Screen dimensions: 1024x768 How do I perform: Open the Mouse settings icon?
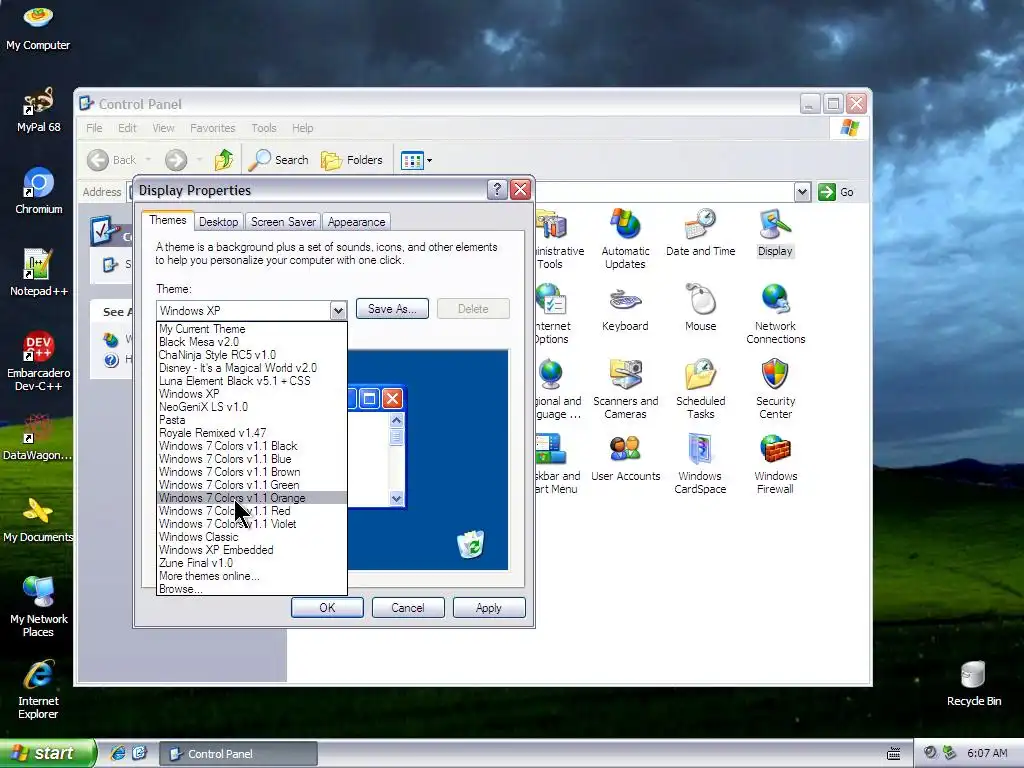tap(700, 308)
